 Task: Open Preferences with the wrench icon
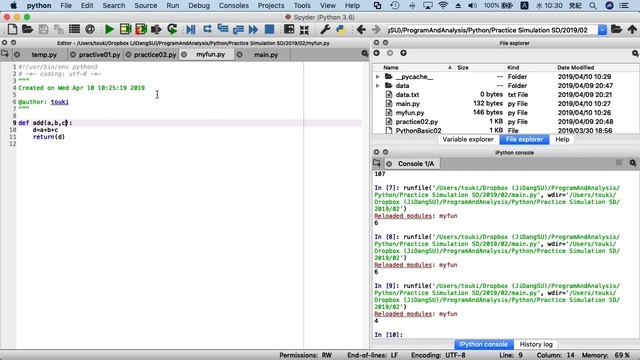[325, 29]
